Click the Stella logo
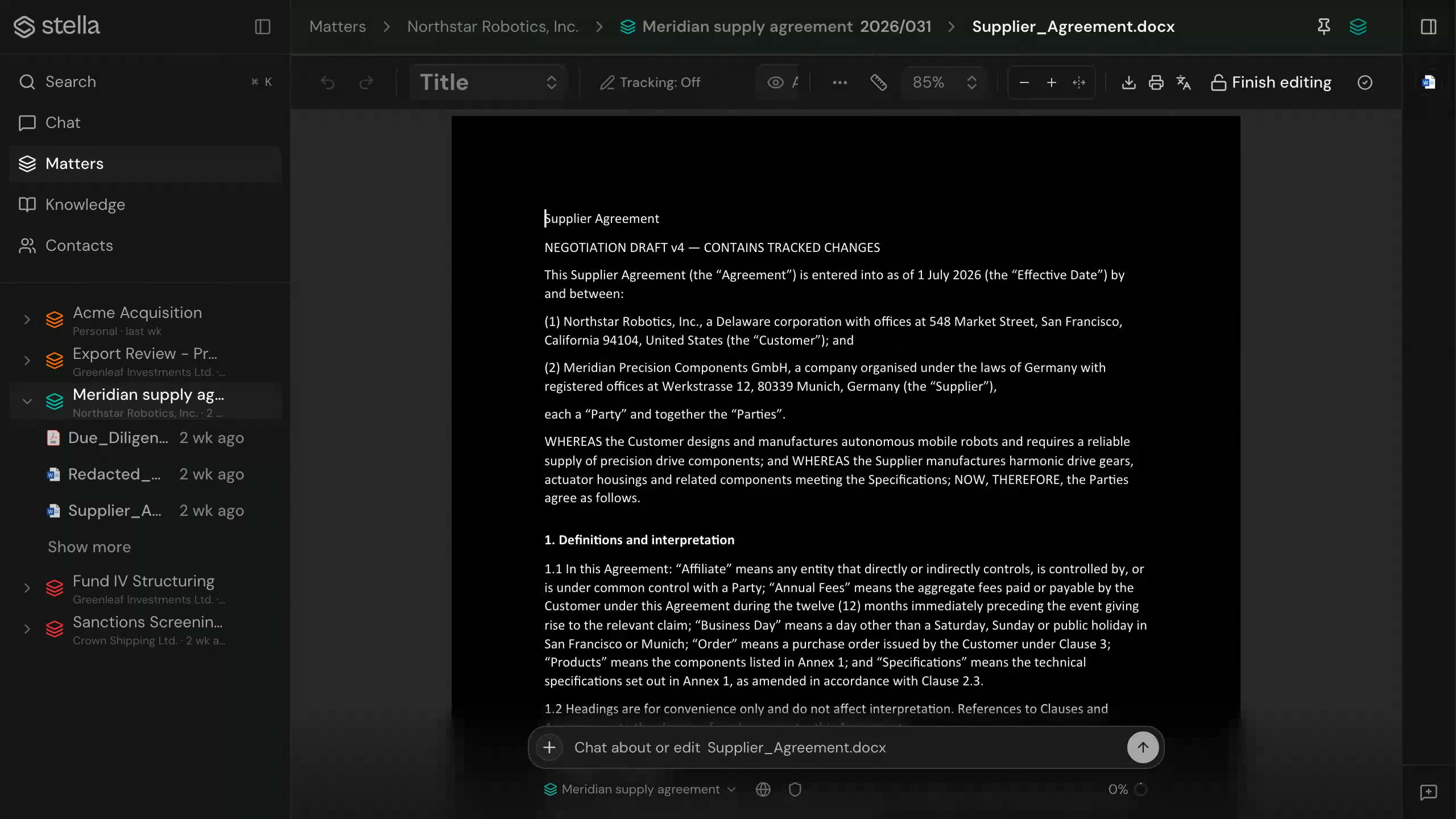Viewport: 1456px width, 819px height. [x=57, y=26]
